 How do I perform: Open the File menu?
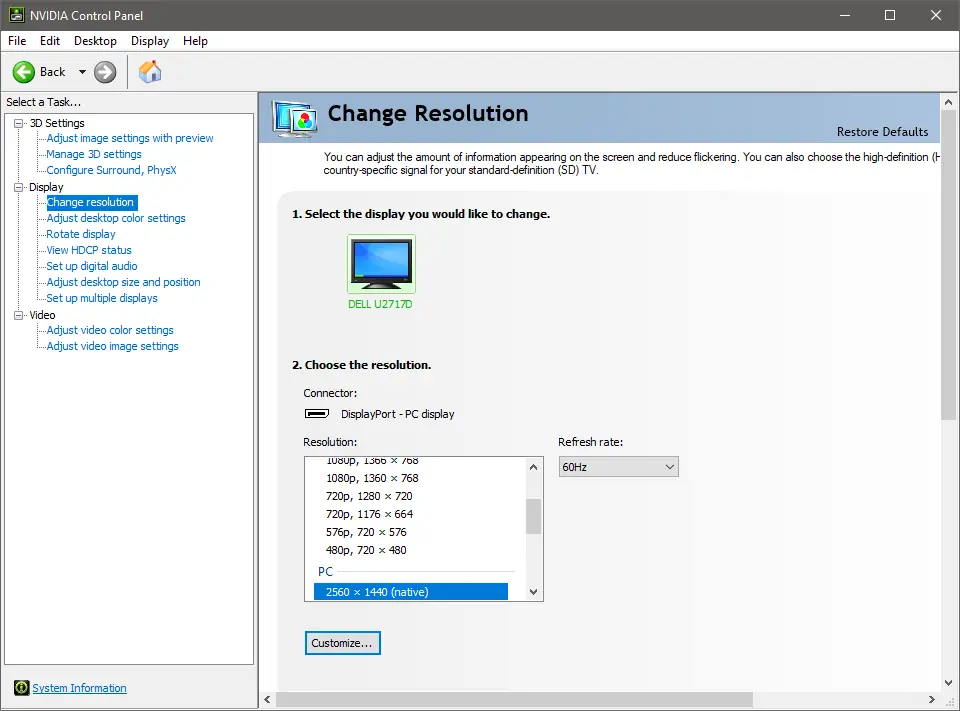click(x=17, y=41)
